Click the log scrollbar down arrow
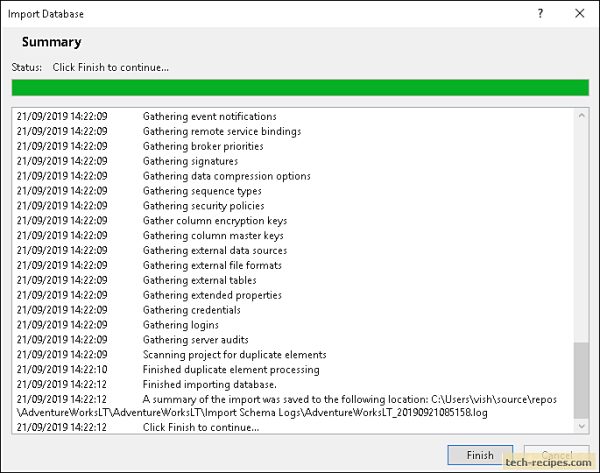 582,427
